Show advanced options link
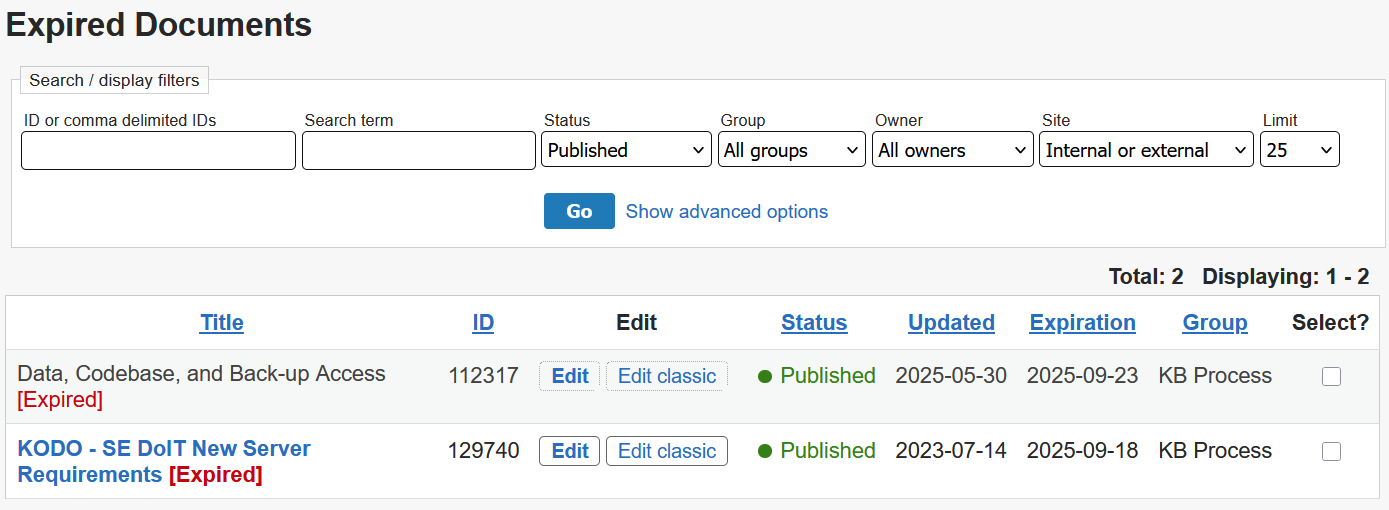The image size is (1389, 510). tap(726, 211)
